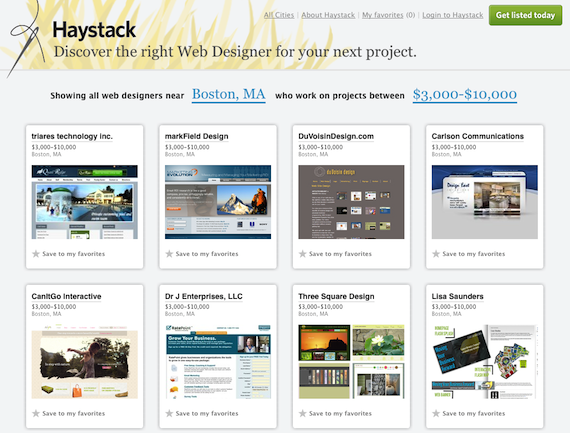Image resolution: width=570 pixels, height=433 pixels.
Task: Click star icon on Three Square Design card
Action: (x=302, y=413)
